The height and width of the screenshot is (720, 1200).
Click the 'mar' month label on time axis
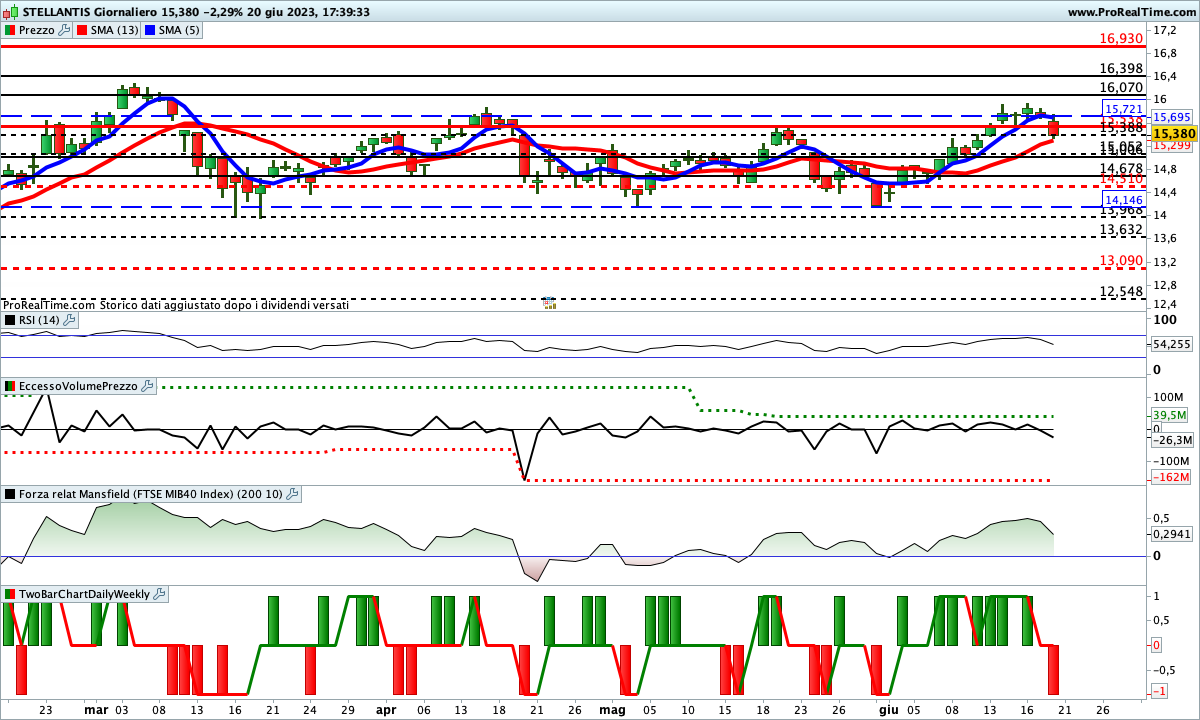point(96,709)
